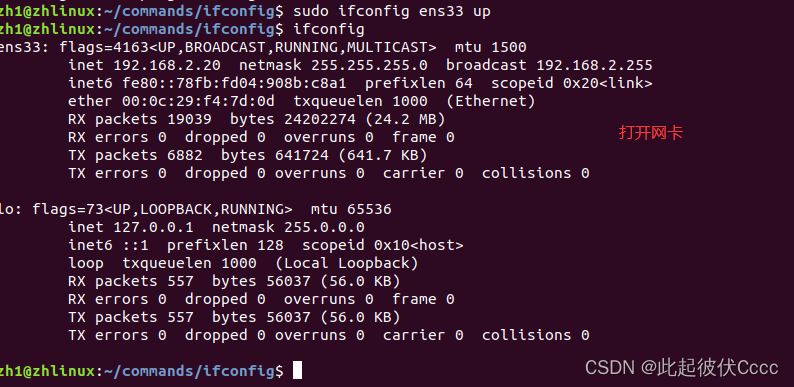Click the loopback address 127.0.0.1
Screen dimensions: 794x387
[153, 227]
